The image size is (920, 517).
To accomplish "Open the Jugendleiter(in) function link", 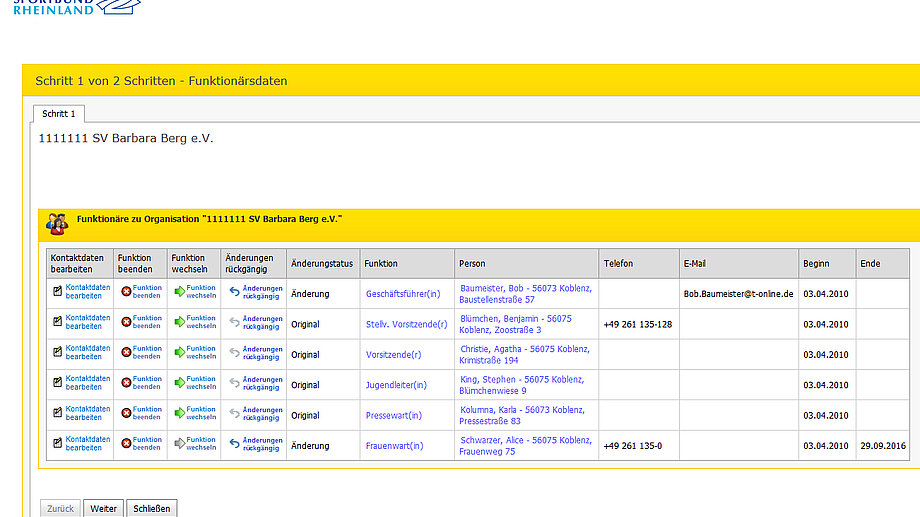I will pos(396,385).
